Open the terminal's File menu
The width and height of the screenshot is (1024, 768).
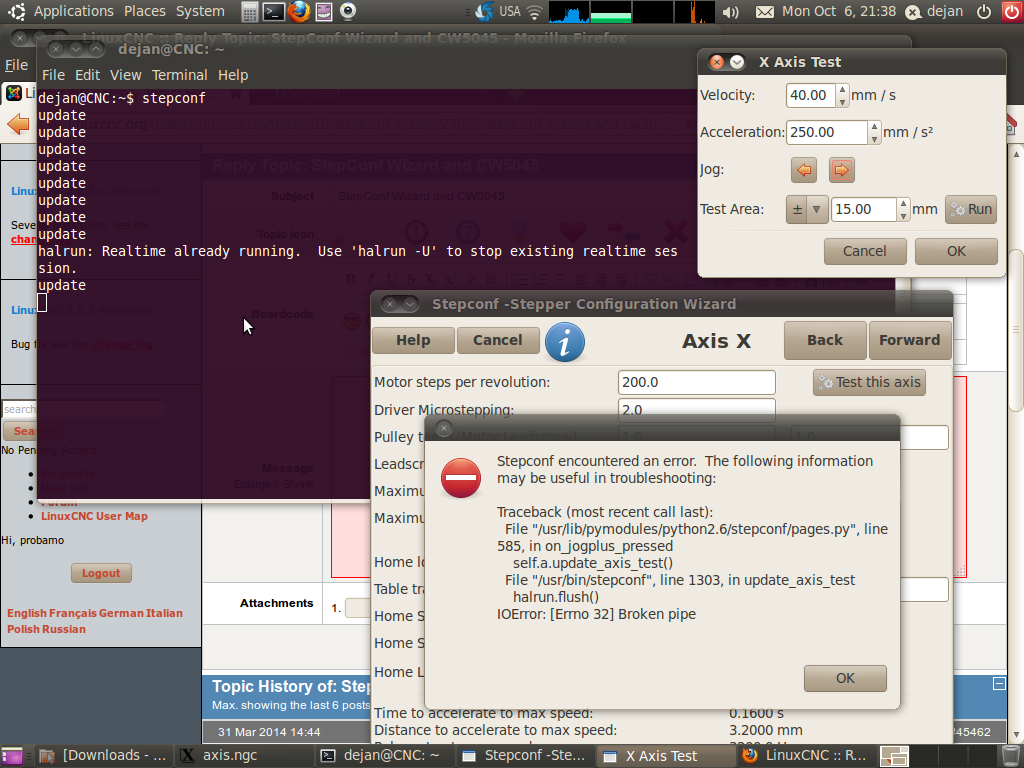coord(54,75)
